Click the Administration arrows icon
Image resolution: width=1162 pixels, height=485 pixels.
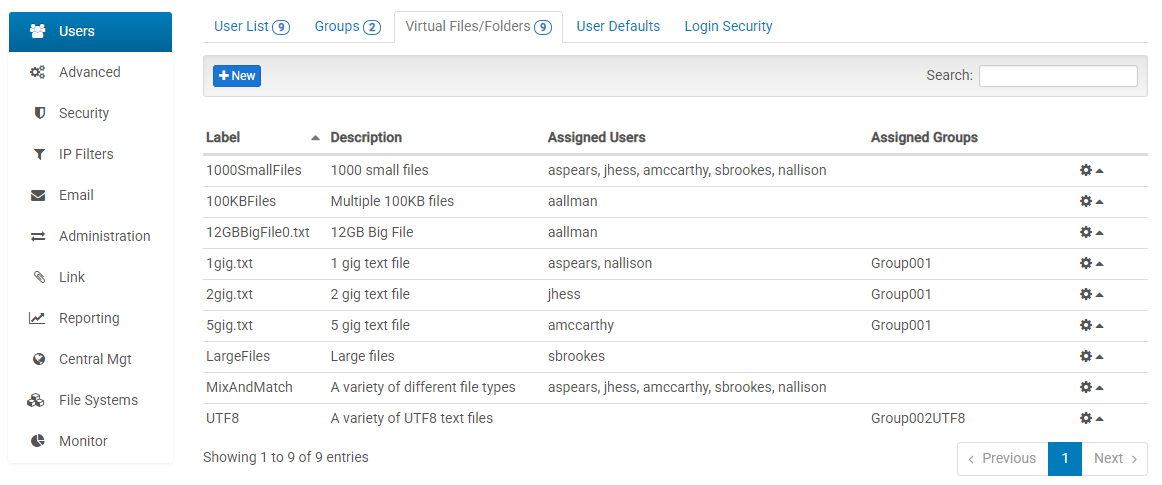point(38,237)
